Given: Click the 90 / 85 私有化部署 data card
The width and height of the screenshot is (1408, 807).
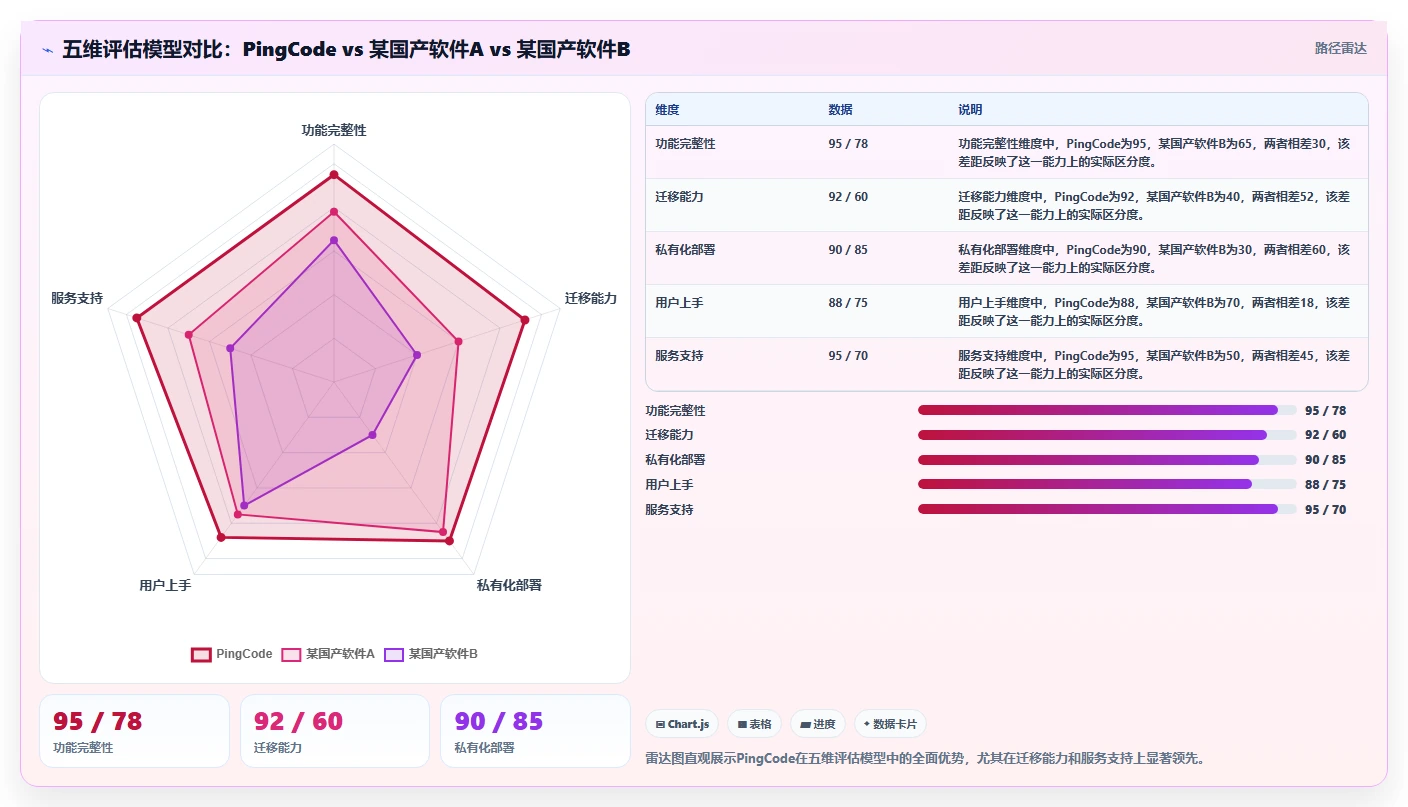Looking at the screenshot, I should [536, 731].
